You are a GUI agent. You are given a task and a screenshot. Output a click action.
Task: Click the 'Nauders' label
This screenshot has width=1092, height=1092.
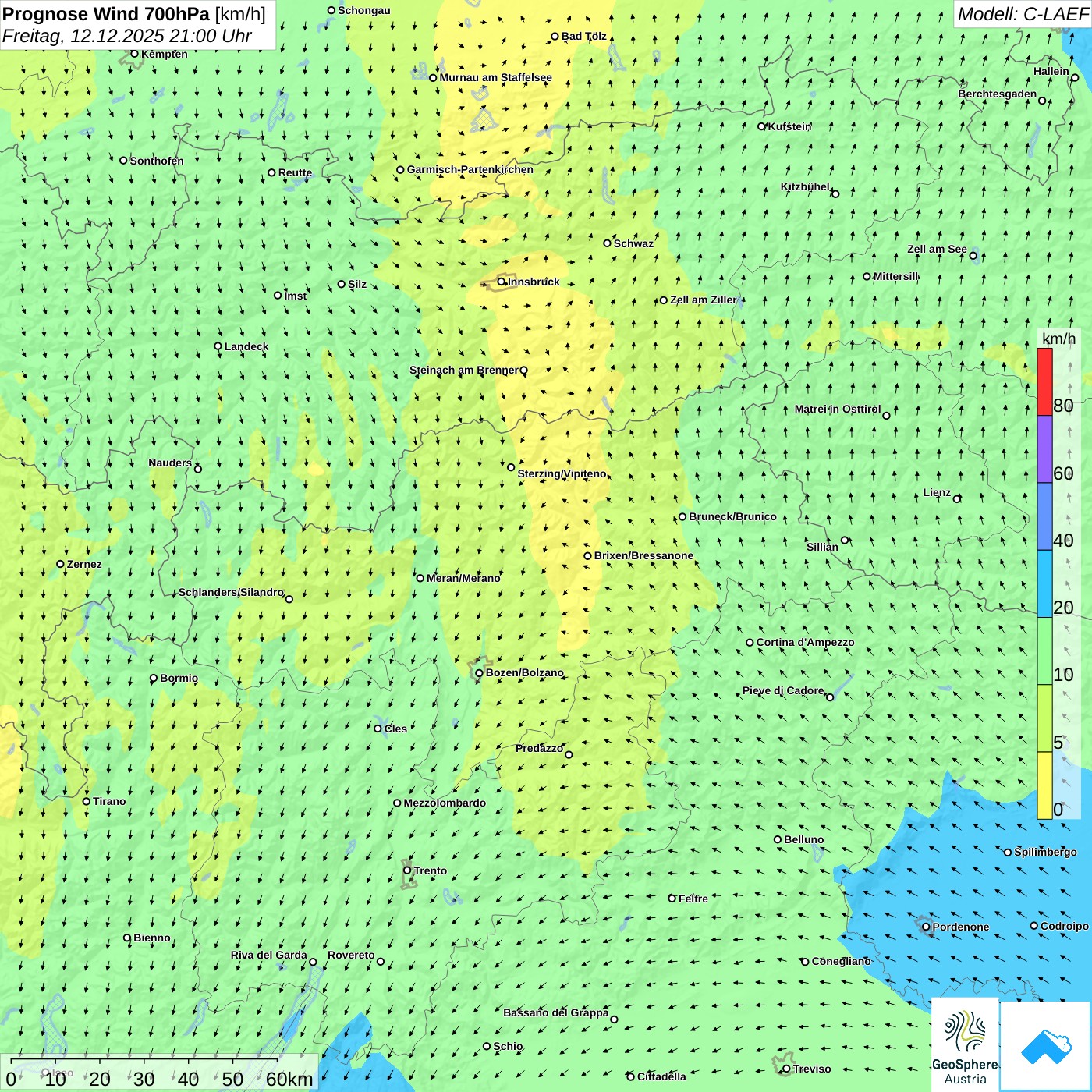[x=170, y=463]
